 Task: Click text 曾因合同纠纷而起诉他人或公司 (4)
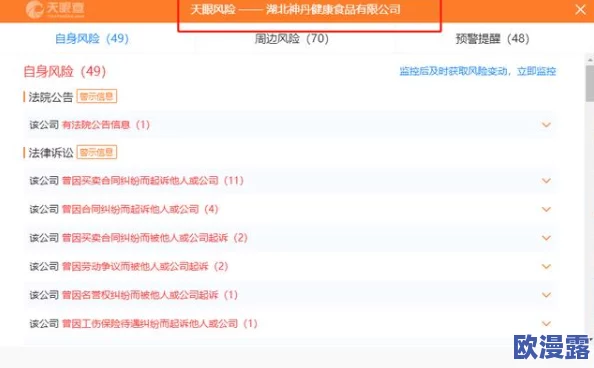(140, 209)
